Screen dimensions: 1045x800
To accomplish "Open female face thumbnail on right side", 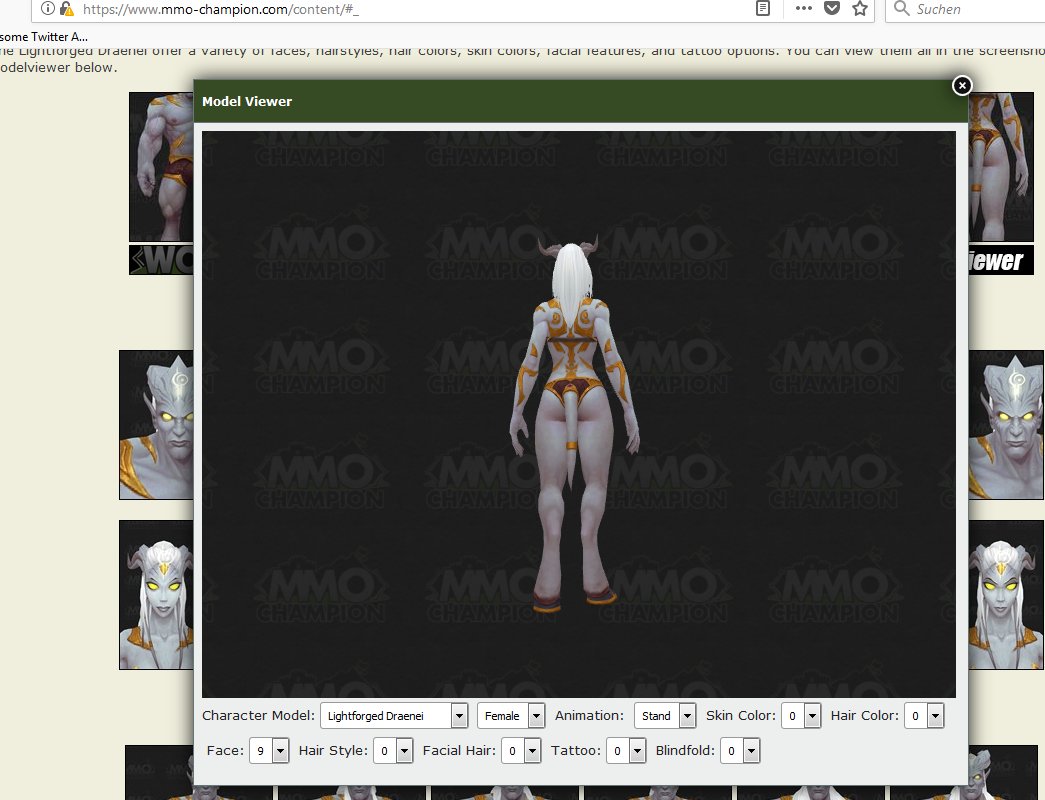I will point(1006,595).
